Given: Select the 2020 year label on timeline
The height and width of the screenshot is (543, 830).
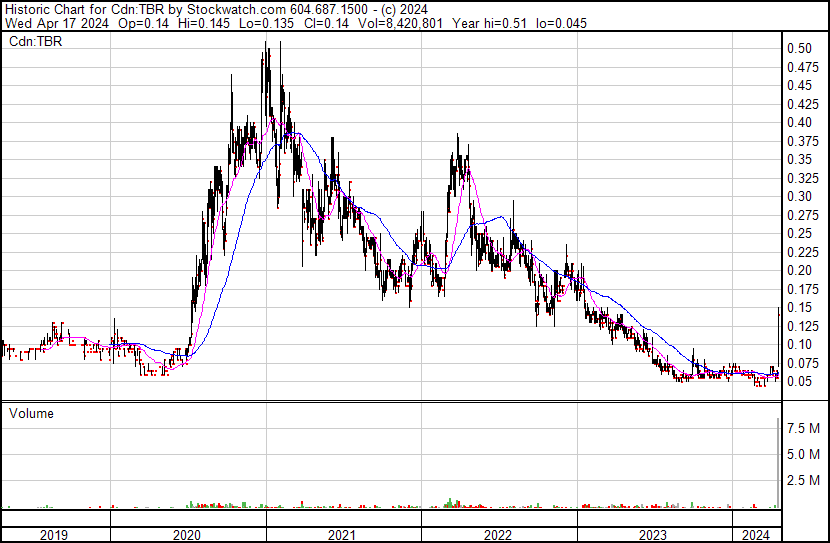Looking at the screenshot, I should tap(187, 535).
